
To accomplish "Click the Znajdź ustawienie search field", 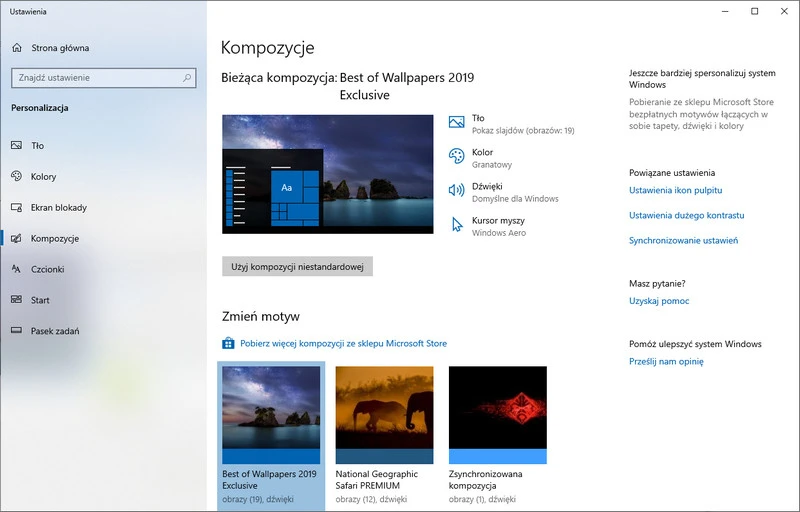I will 95,77.
